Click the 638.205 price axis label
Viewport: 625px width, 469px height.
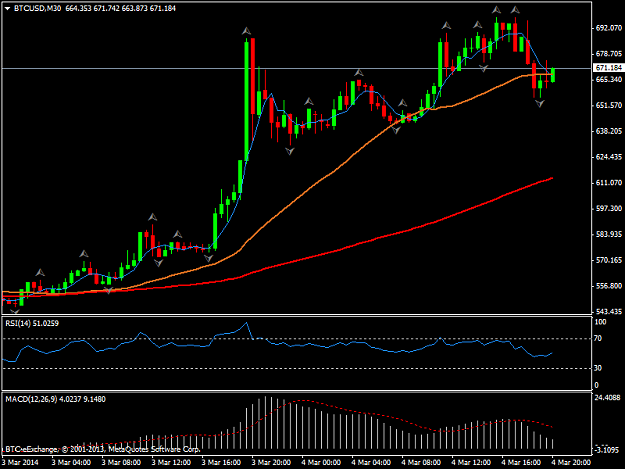(609, 131)
